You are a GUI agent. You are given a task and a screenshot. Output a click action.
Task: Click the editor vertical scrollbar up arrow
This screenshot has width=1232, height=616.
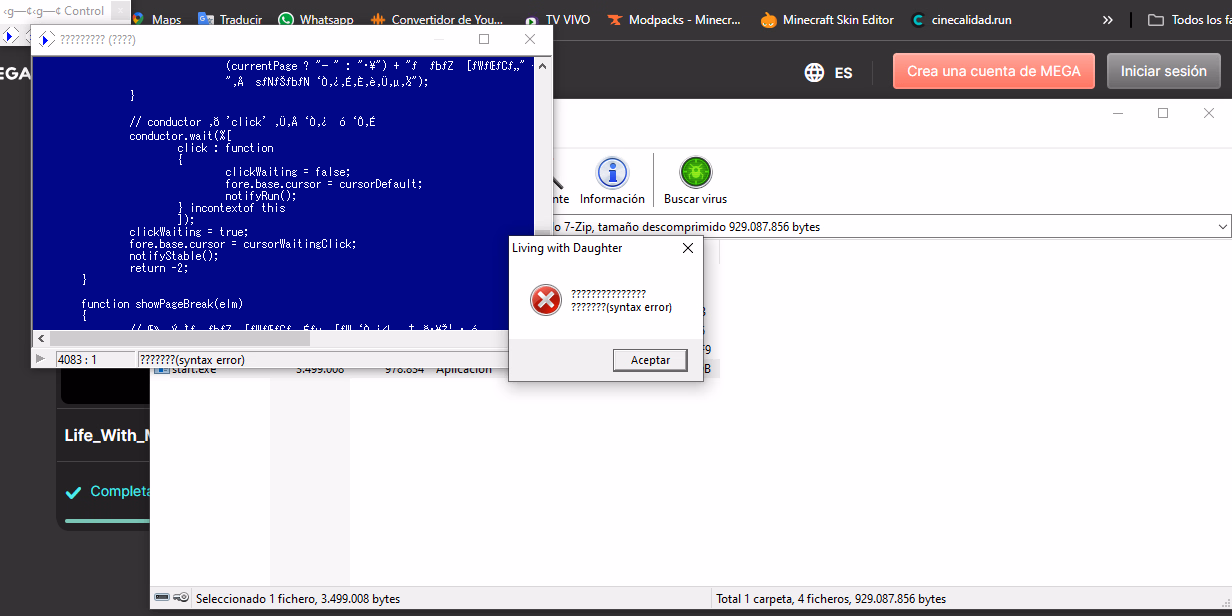543,65
